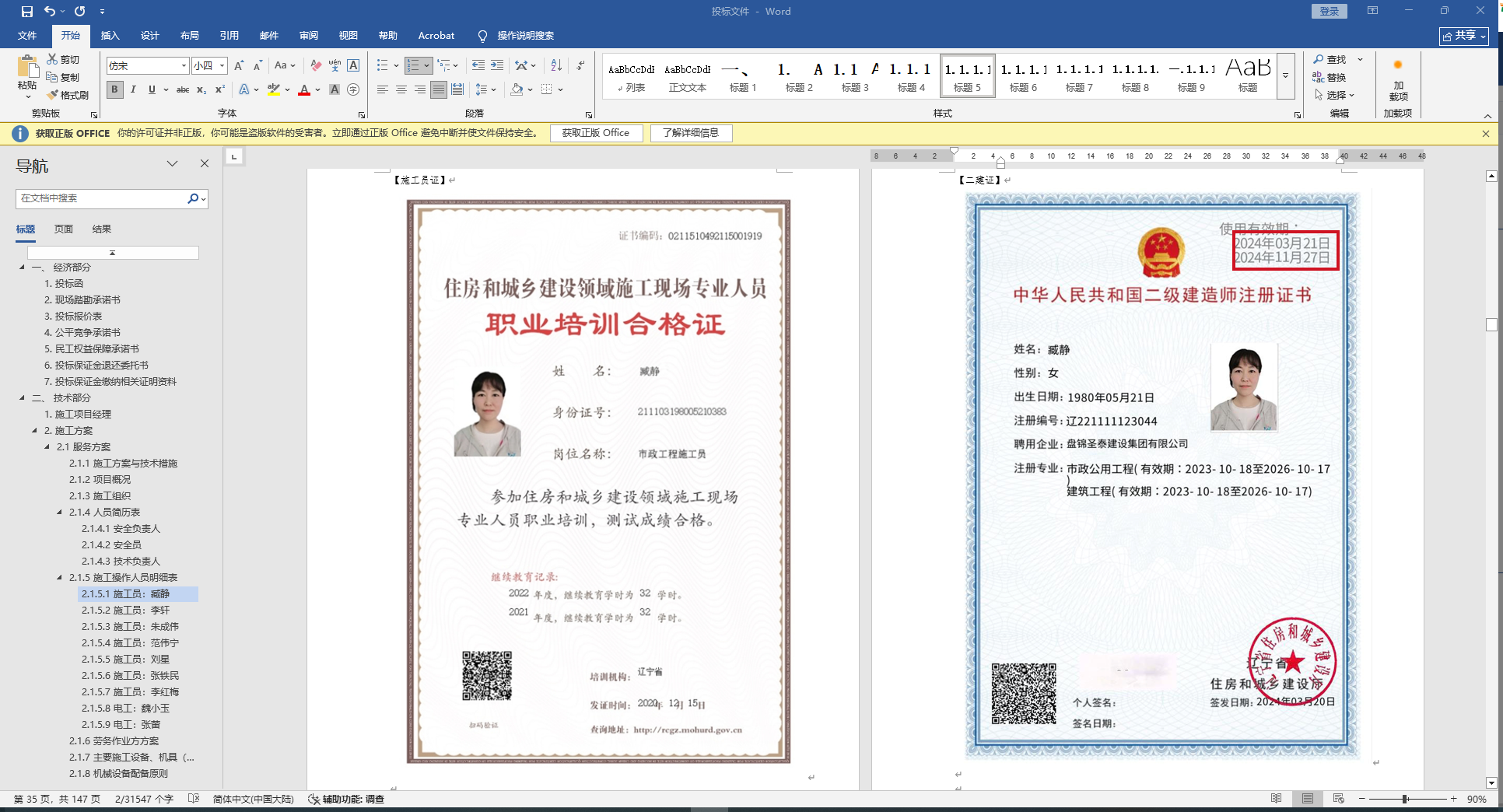Collapse the 2.1.5 施工操作人员明细表 heading

[x=60, y=577]
